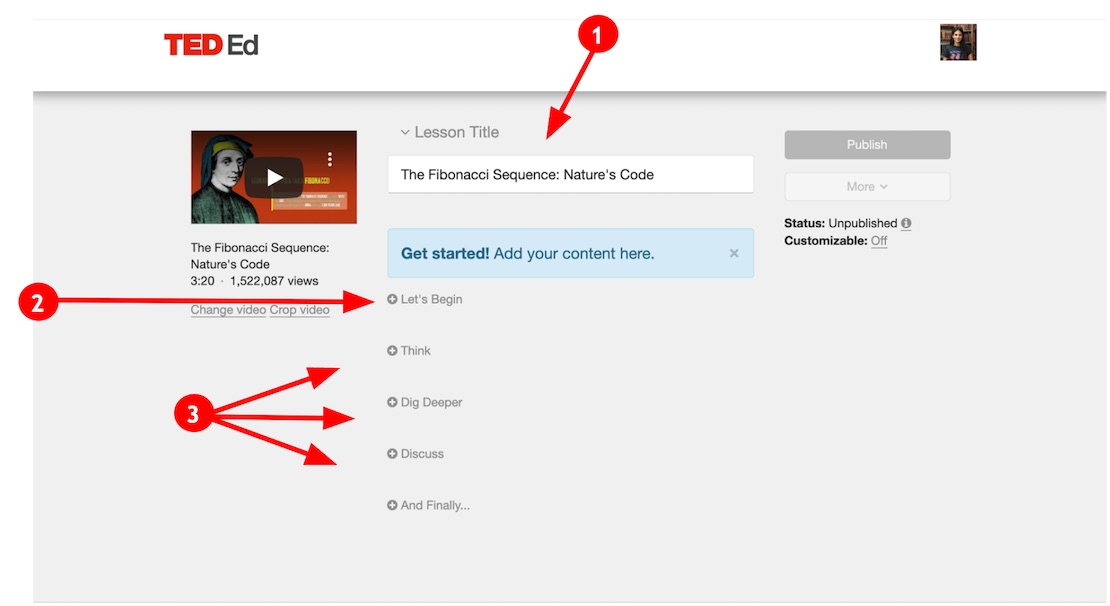Click the info icon next to Unpublished status
1110x606 pixels.
pos(906,223)
